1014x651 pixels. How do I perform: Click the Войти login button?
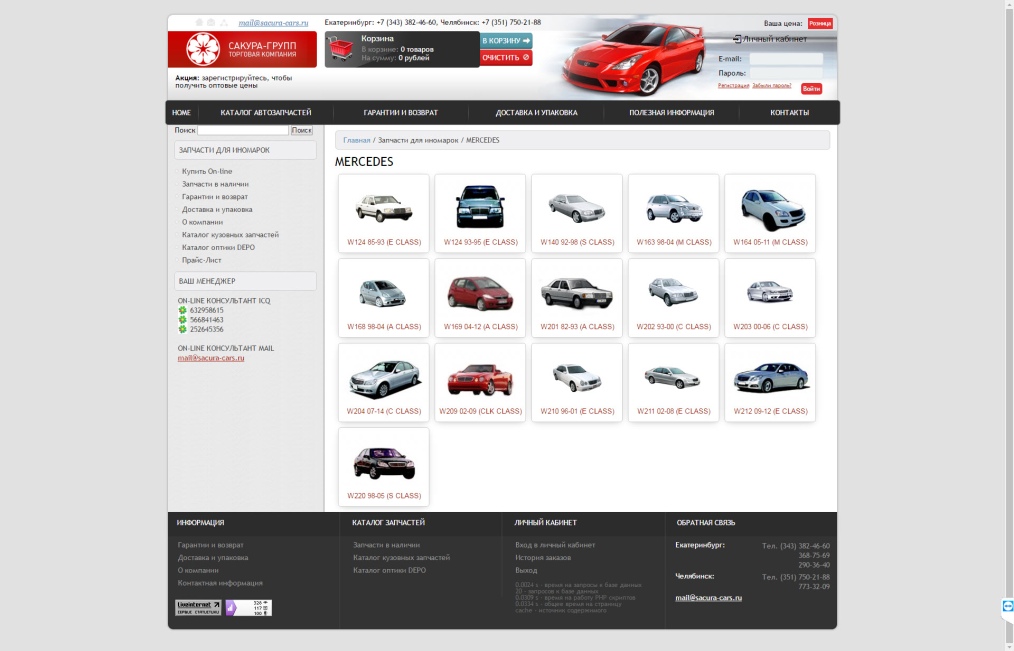pyautogui.click(x=811, y=89)
